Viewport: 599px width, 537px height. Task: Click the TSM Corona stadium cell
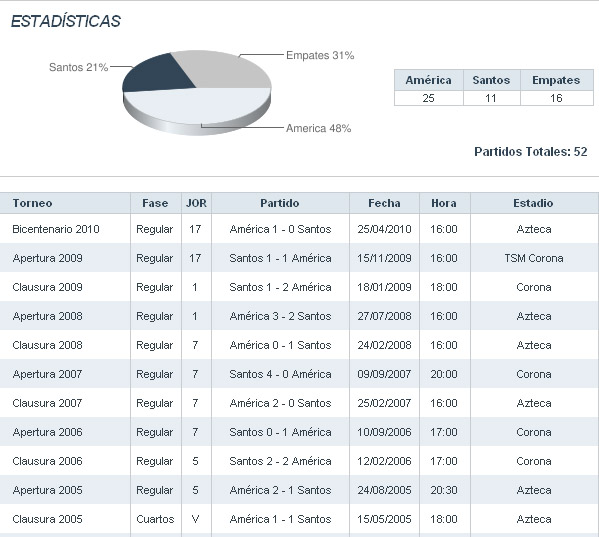coord(534,258)
